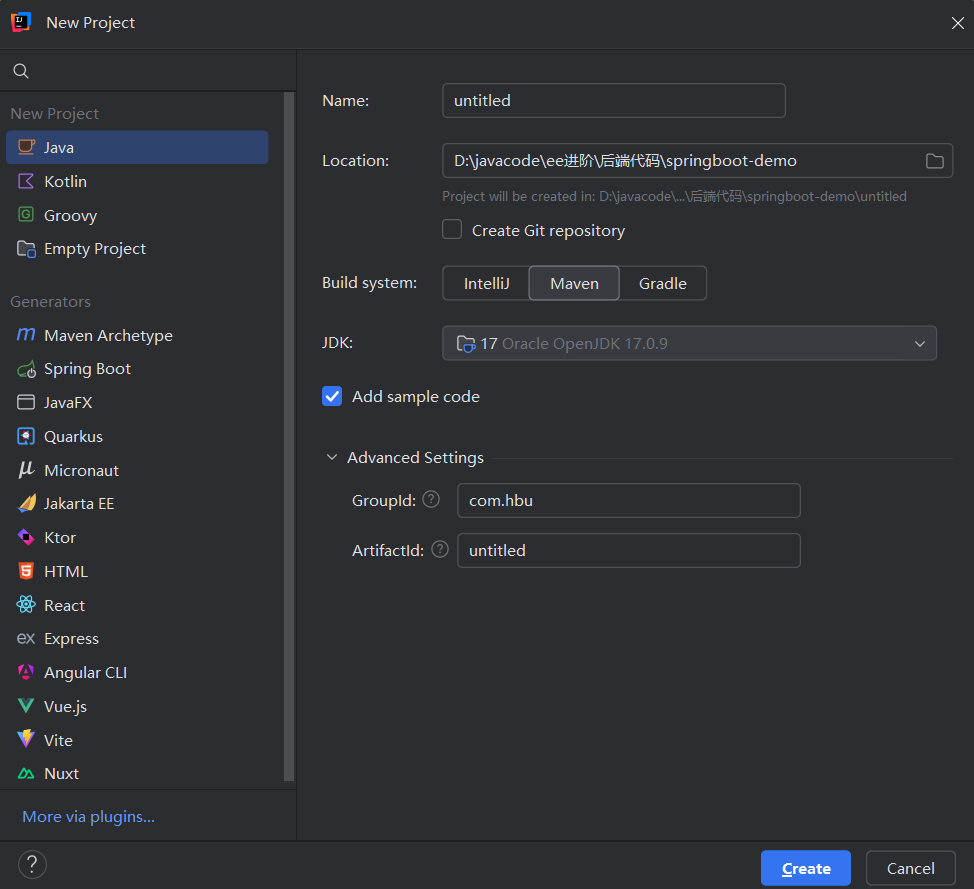Click the sidebar vertical scrollbar
The image size is (974, 889).
289,436
